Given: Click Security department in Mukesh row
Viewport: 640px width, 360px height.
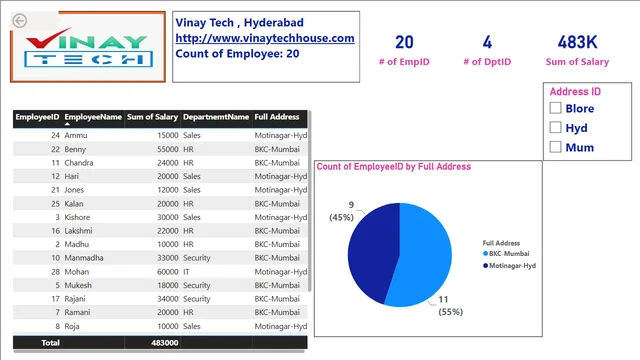Looking at the screenshot, I should (x=197, y=285).
